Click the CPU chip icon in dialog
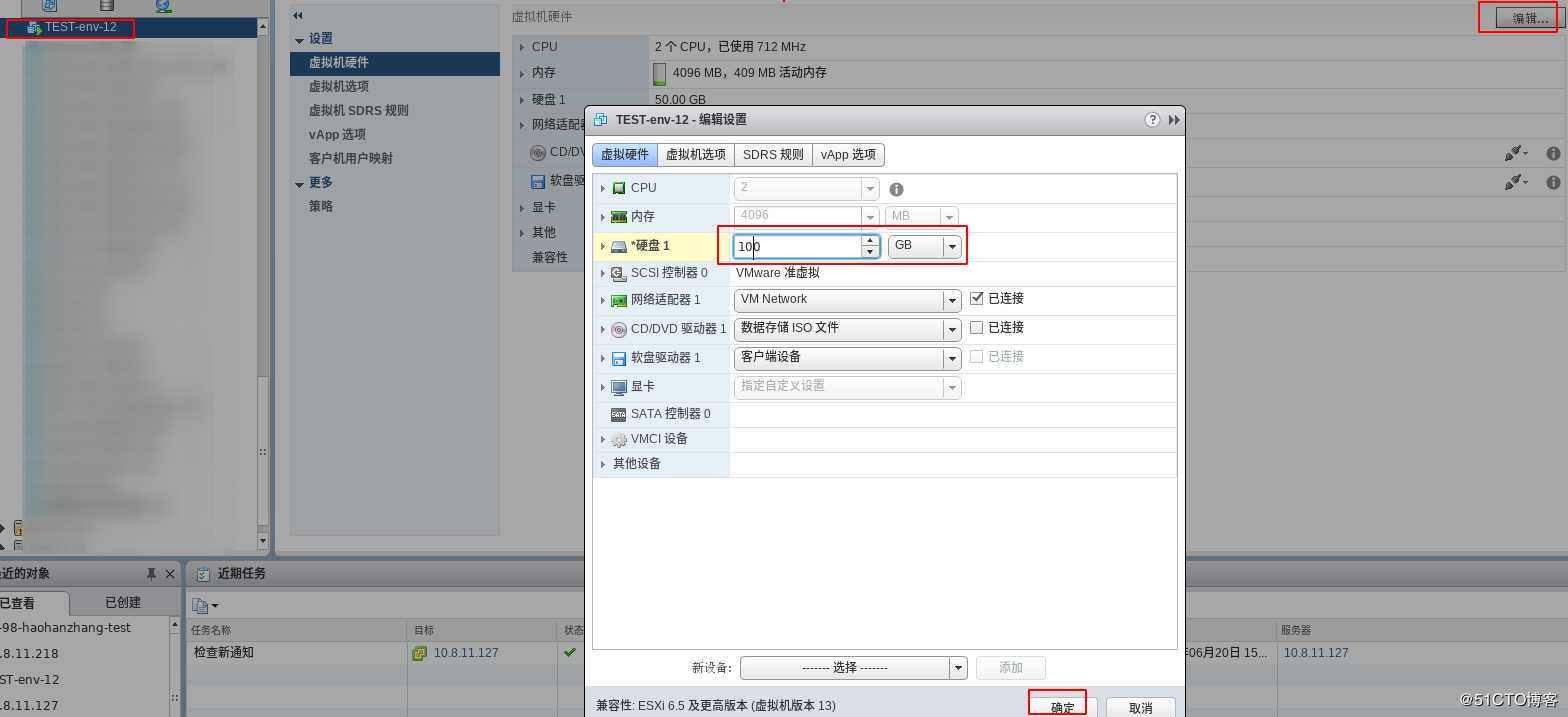 (x=619, y=188)
